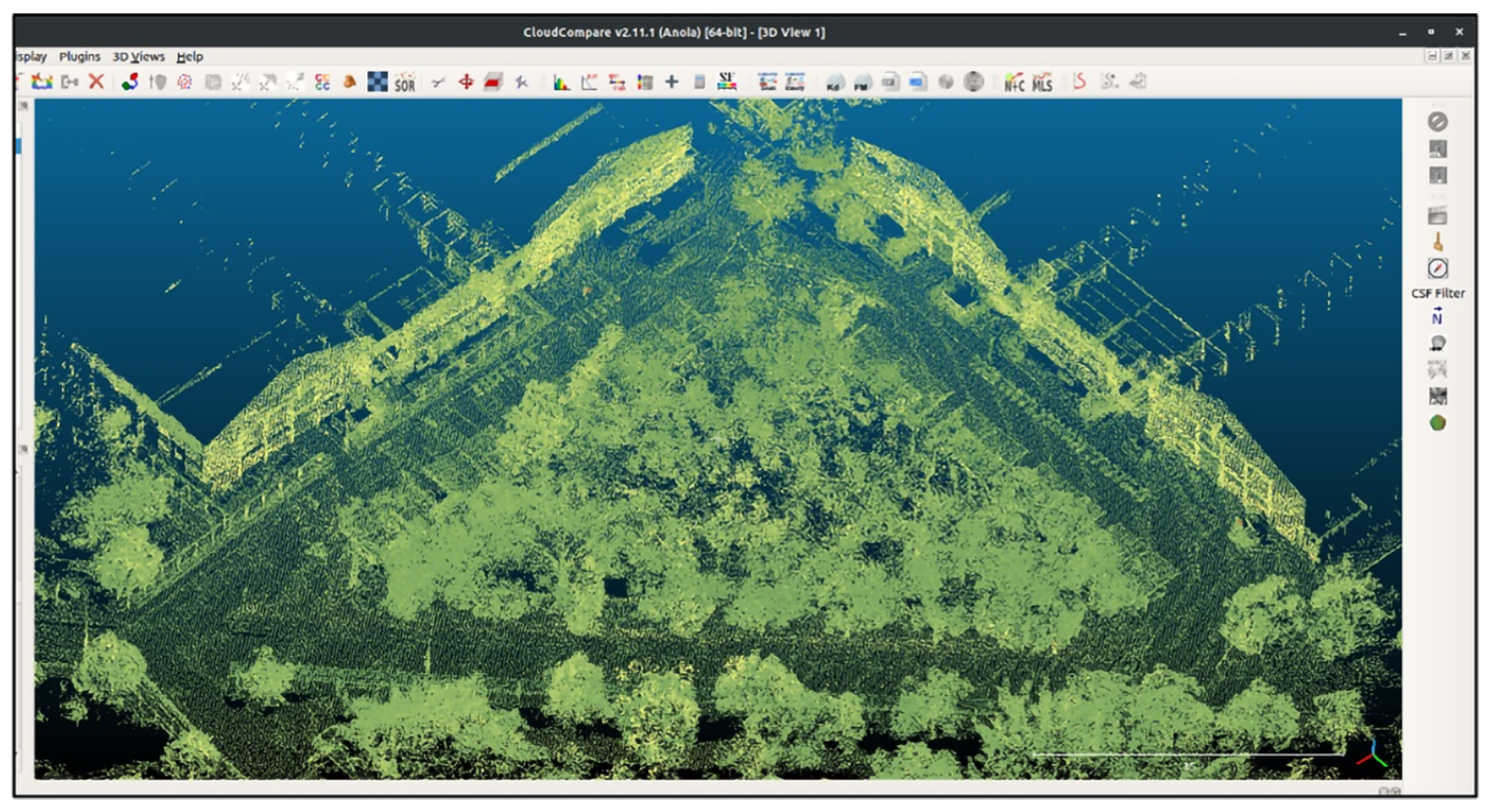
Task: Click the plus point picking icon
Action: 671,82
